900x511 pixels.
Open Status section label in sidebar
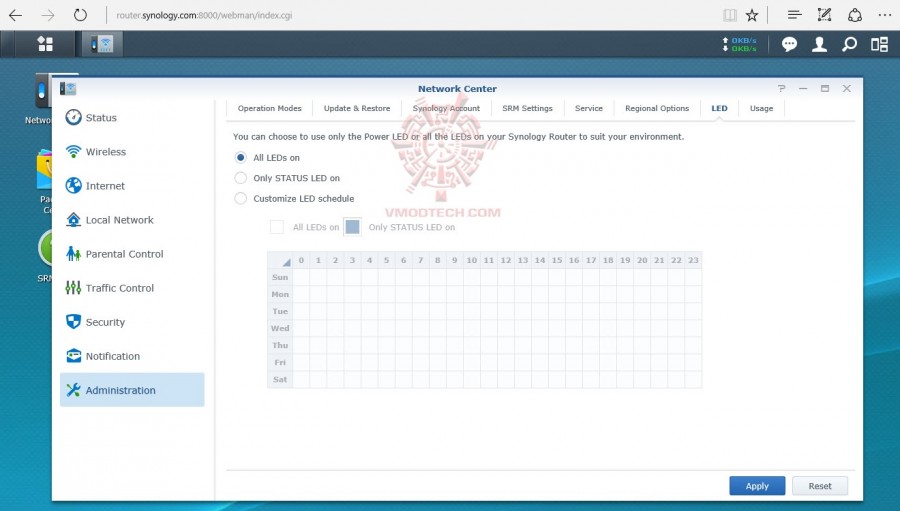point(101,118)
